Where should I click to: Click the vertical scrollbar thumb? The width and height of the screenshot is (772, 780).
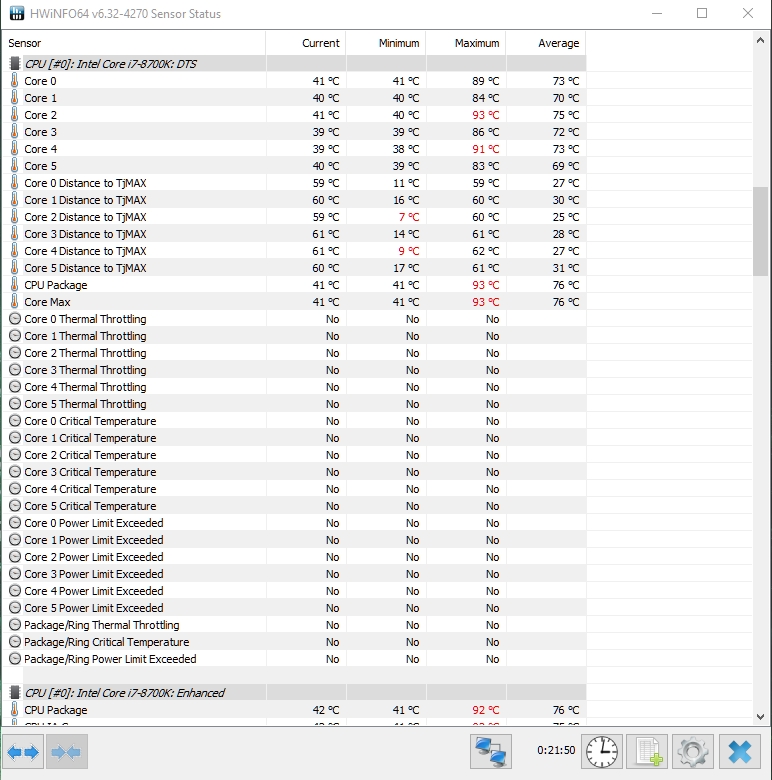pos(760,231)
